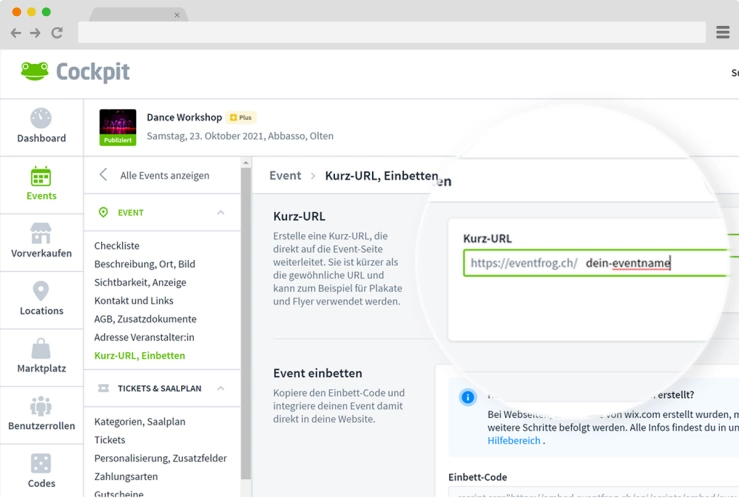
Task: Open the Dashboard sidebar icon
Action: click(41, 119)
